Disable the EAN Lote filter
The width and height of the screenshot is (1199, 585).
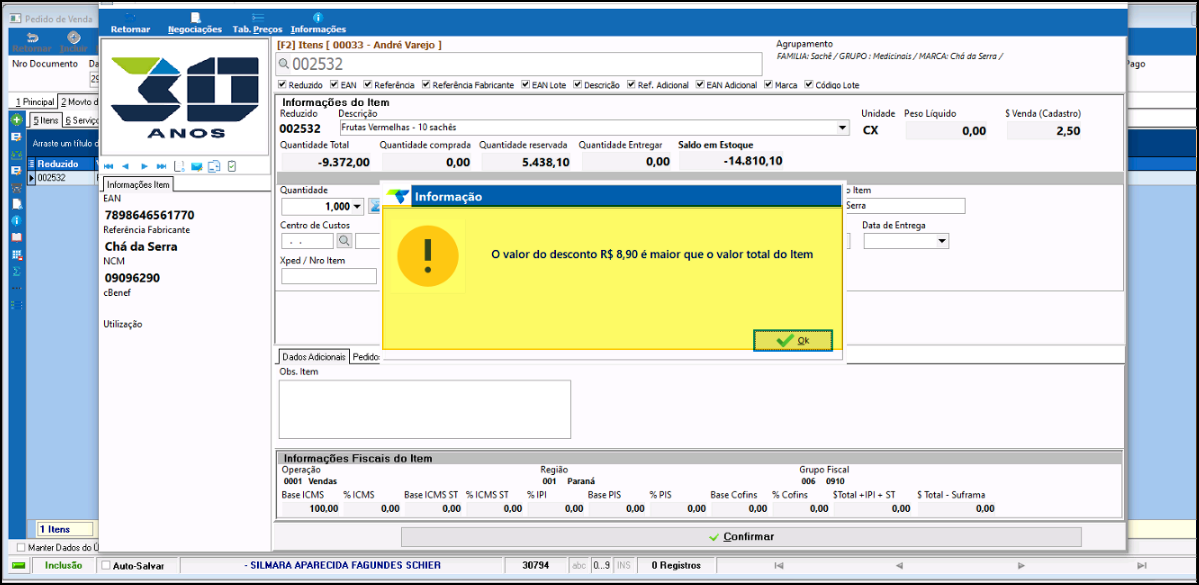point(525,85)
